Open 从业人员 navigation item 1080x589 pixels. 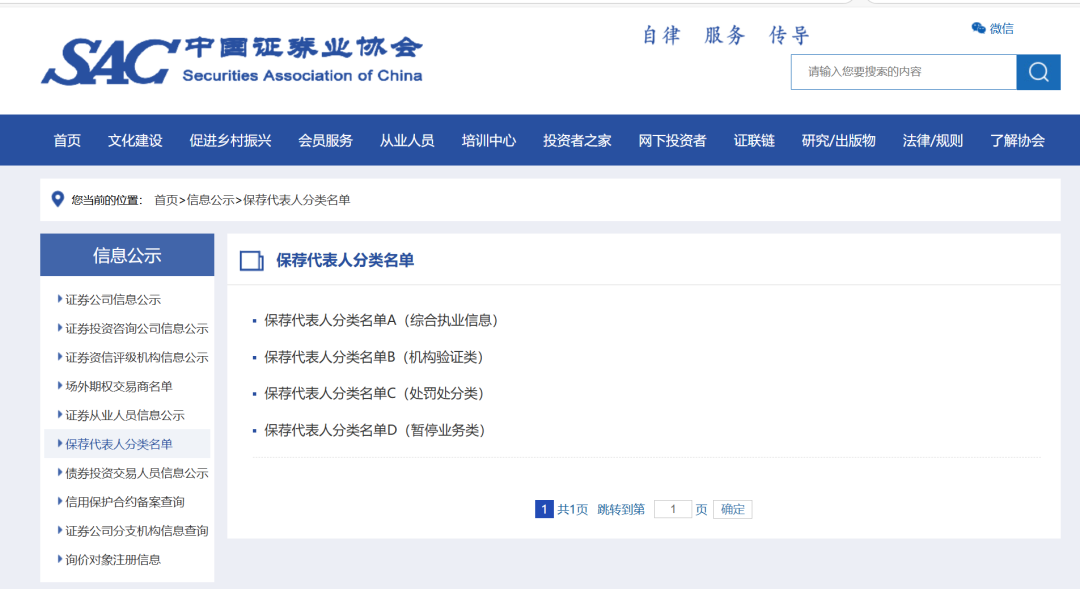pyautogui.click(x=407, y=141)
